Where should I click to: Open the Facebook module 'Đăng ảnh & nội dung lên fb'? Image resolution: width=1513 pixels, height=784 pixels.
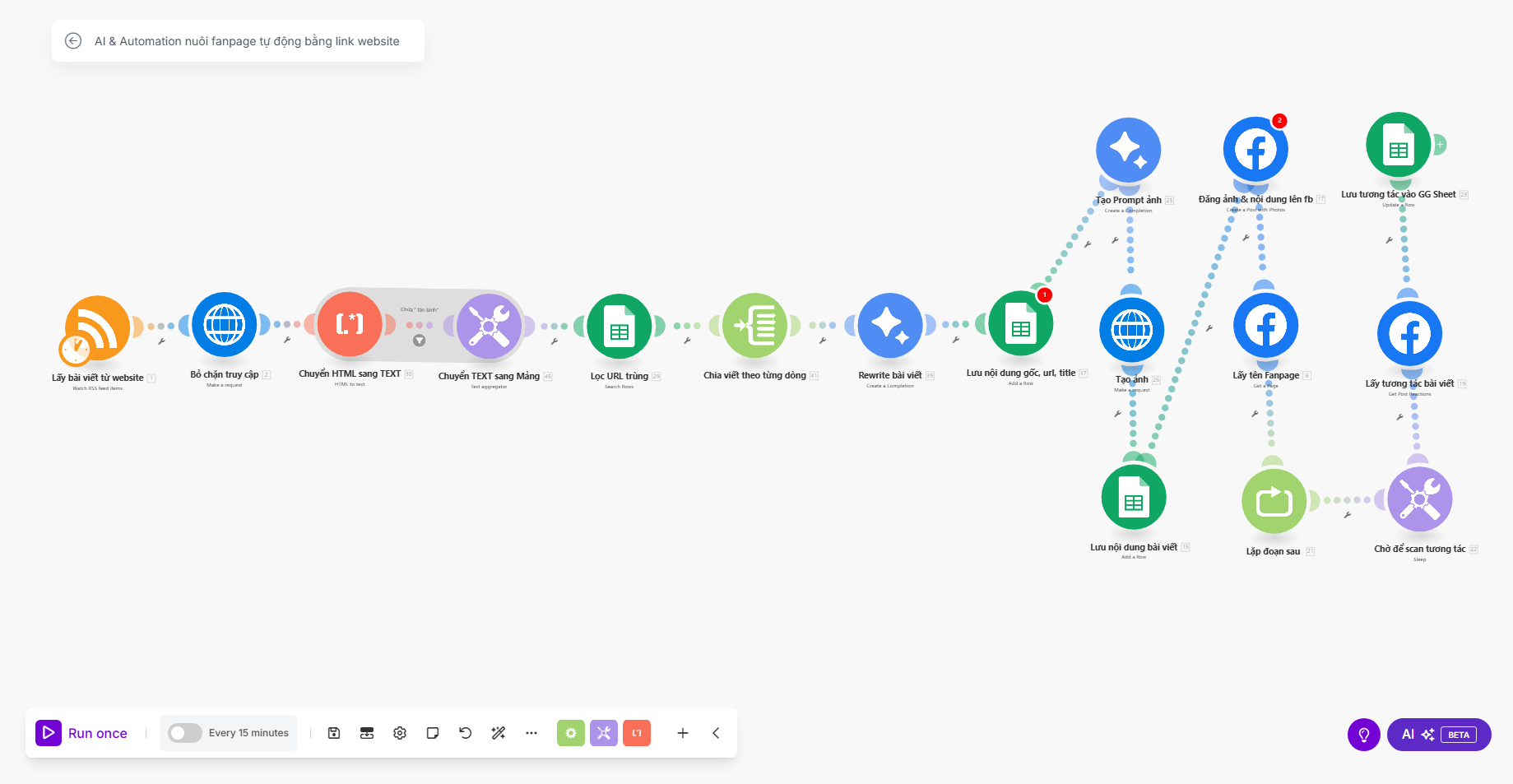1255,149
